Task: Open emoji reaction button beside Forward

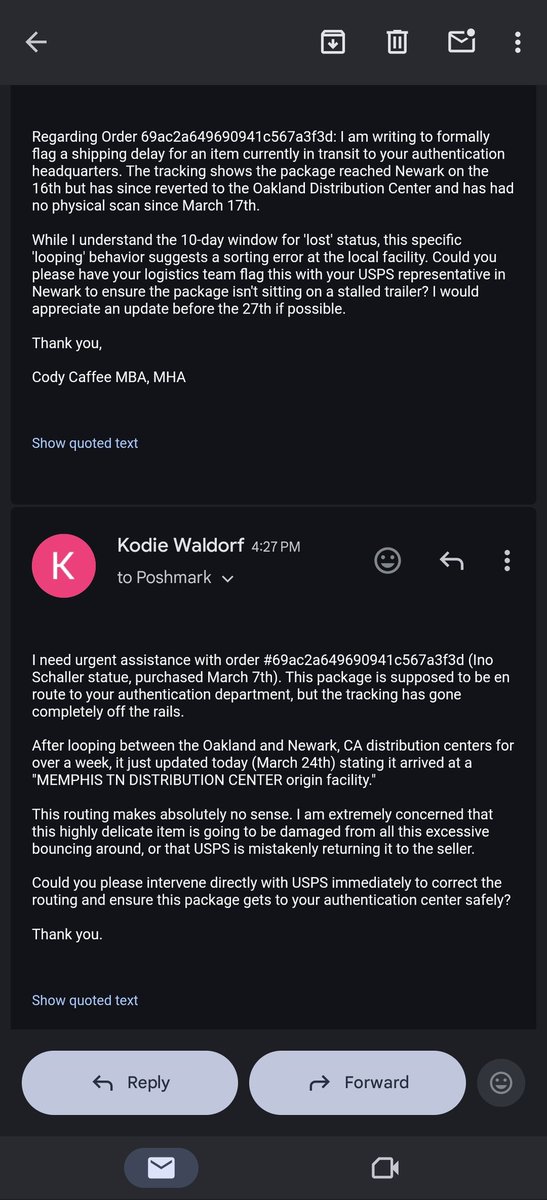Action: 501,1083
